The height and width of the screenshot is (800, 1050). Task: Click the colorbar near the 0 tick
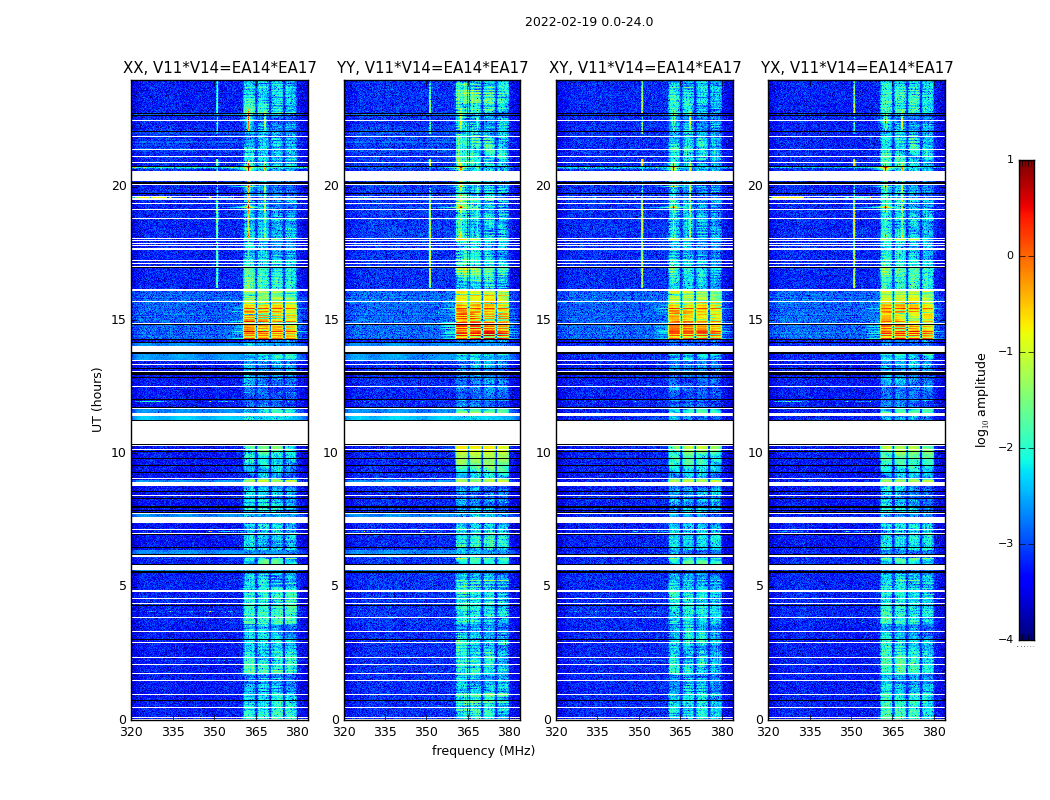click(1027, 256)
